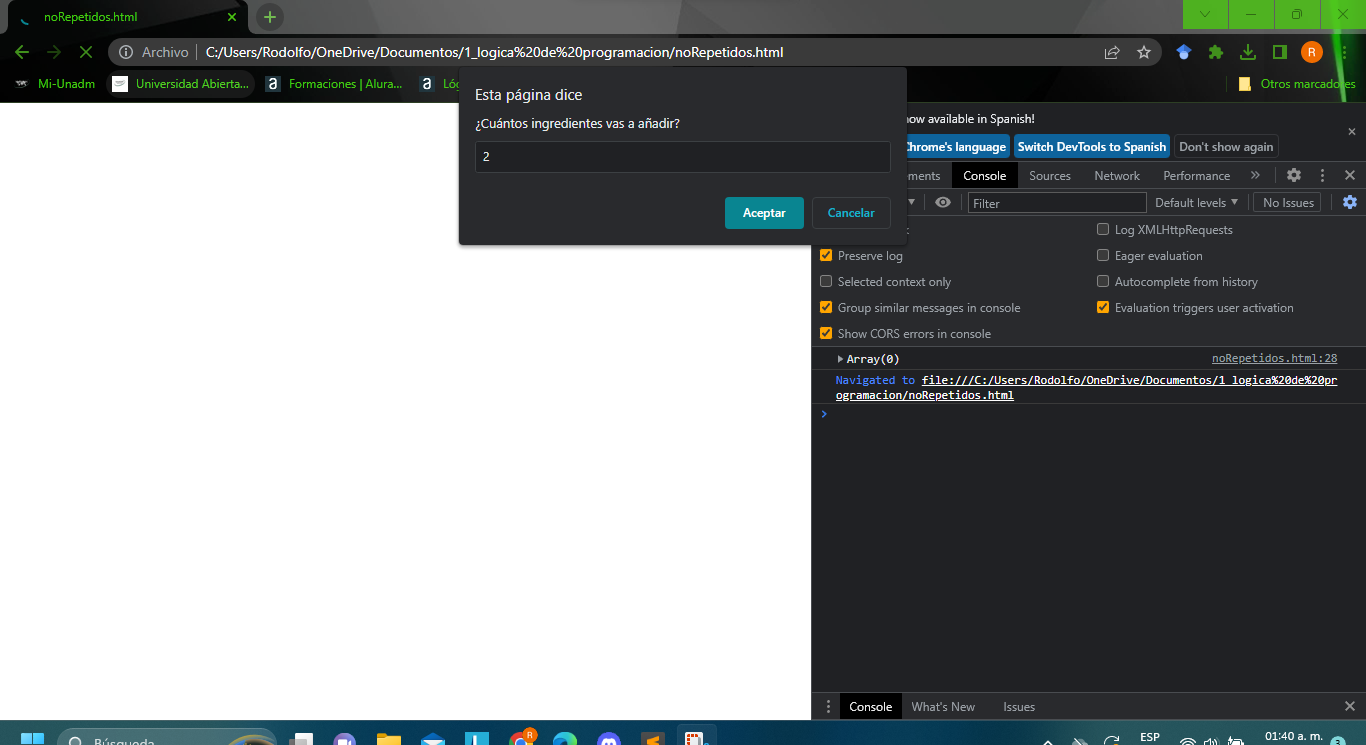Viewport: 1366px width, 745px height.
Task: Uncheck Preserve log checkbox
Action: pos(826,256)
